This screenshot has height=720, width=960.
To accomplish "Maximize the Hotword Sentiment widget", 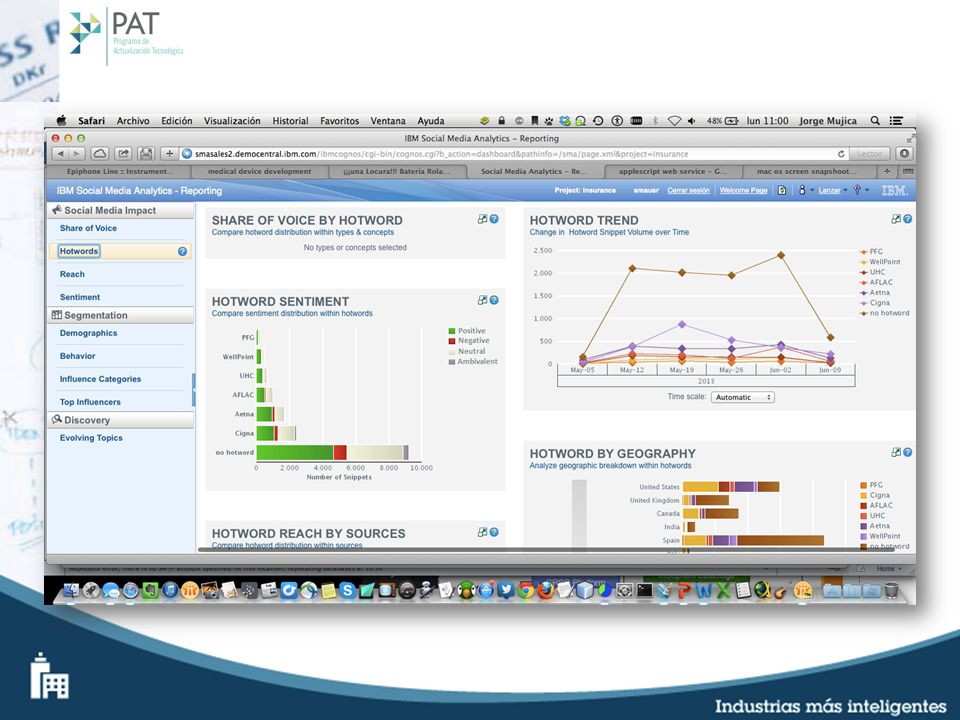I will 482,300.
